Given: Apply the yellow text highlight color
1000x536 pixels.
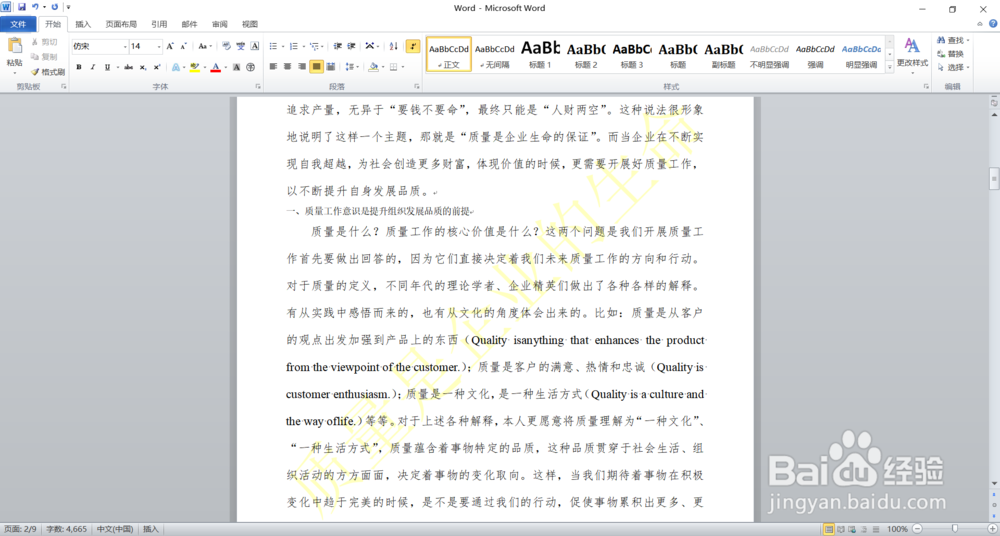Looking at the screenshot, I should [195, 66].
